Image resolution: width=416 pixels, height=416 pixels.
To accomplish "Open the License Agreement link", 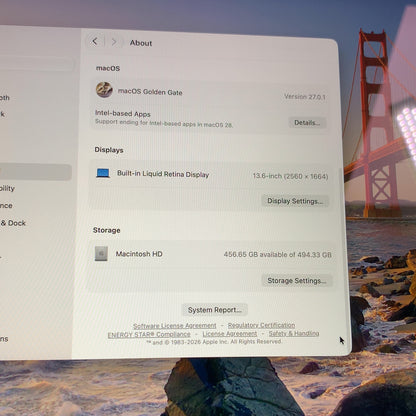I will point(230,334).
